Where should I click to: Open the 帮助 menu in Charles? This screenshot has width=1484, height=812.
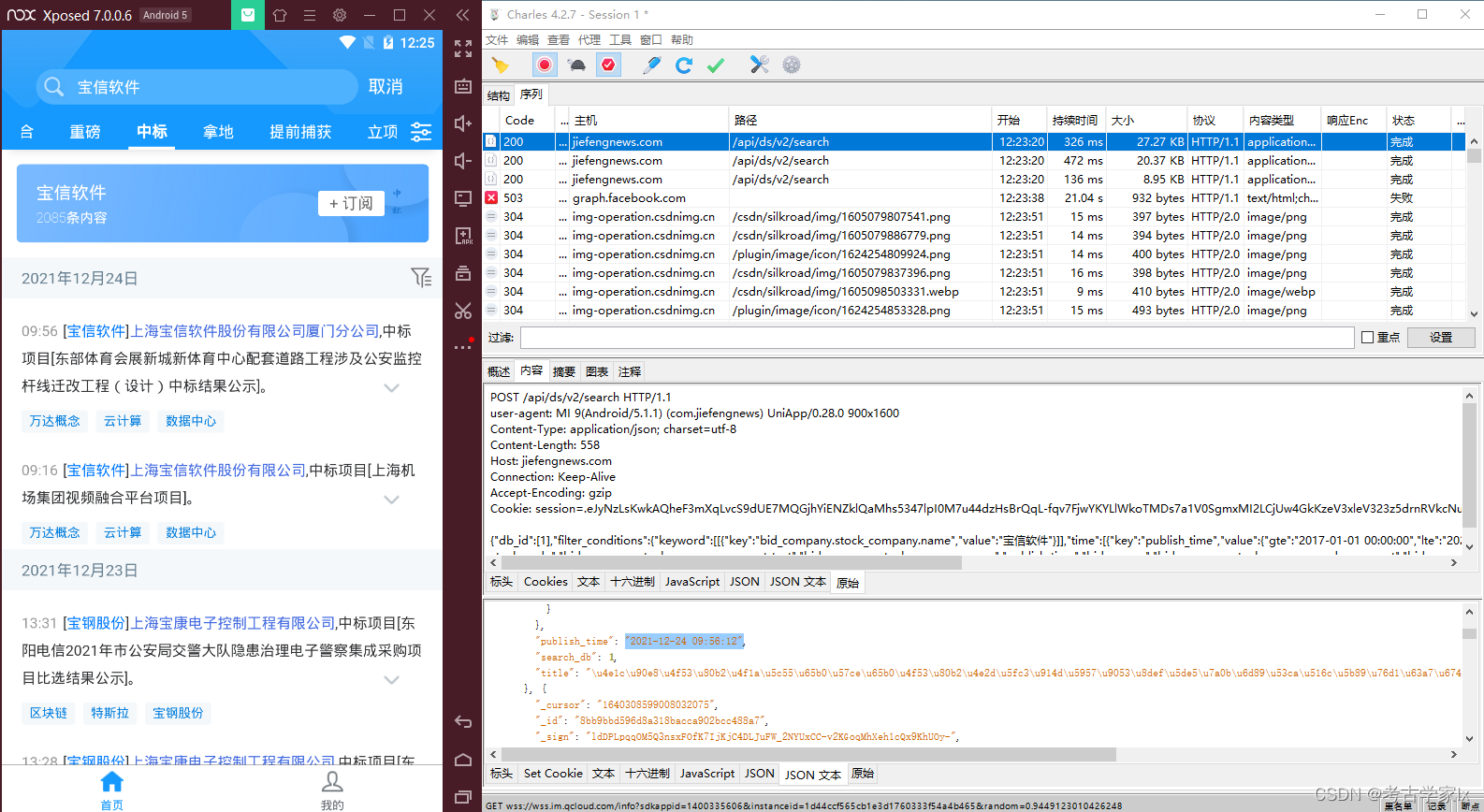click(x=682, y=39)
